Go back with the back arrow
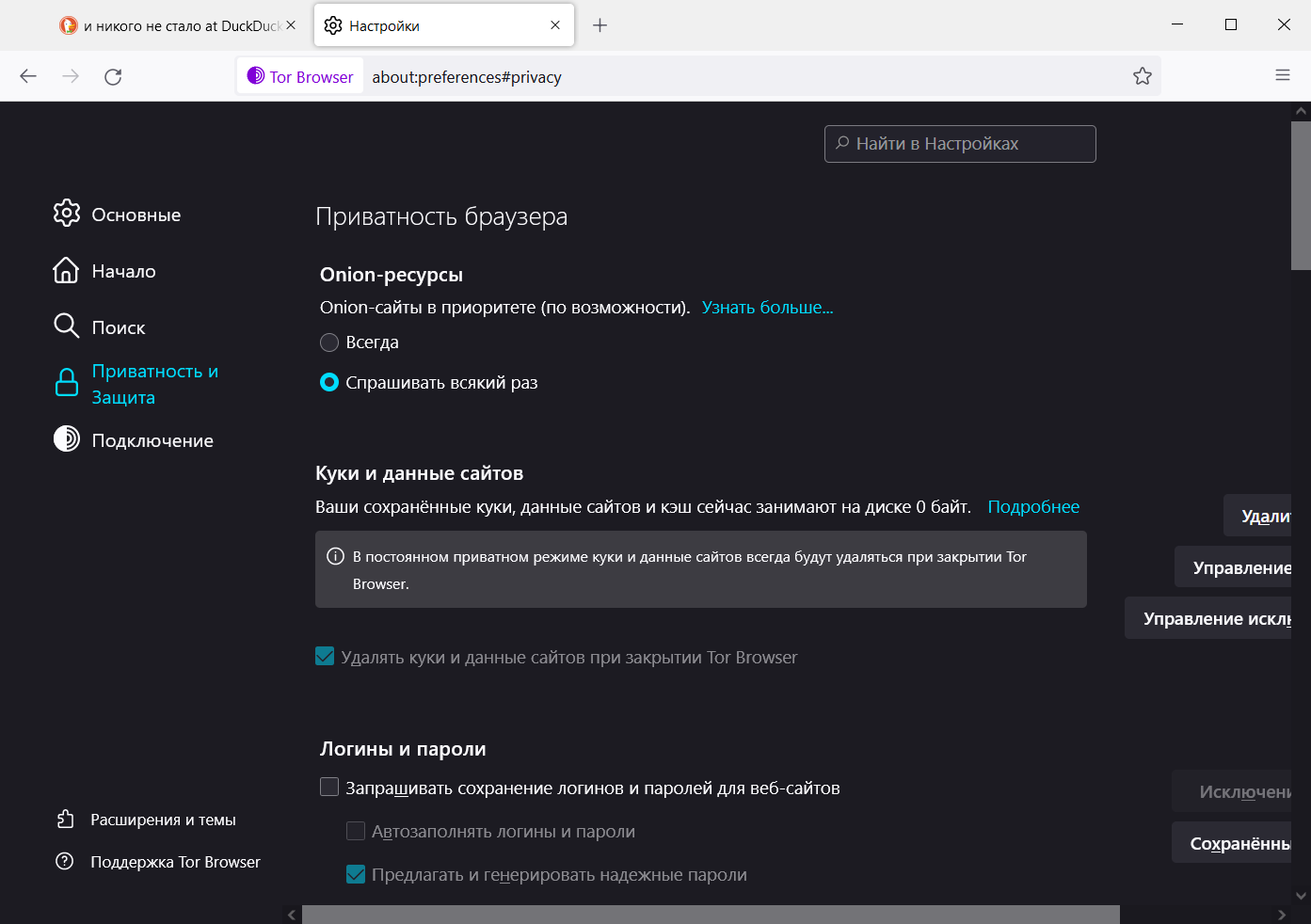 (x=28, y=76)
